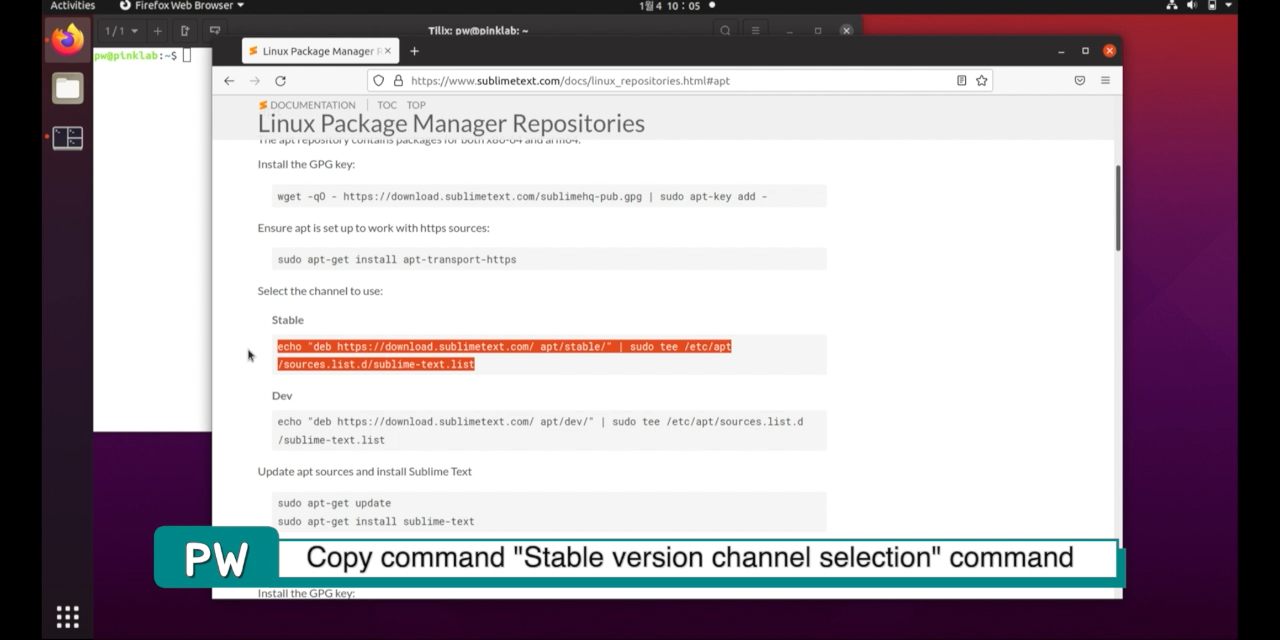
Task: Click the 'Linux Package Manager Repositories' heading
Action: tap(451, 124)
